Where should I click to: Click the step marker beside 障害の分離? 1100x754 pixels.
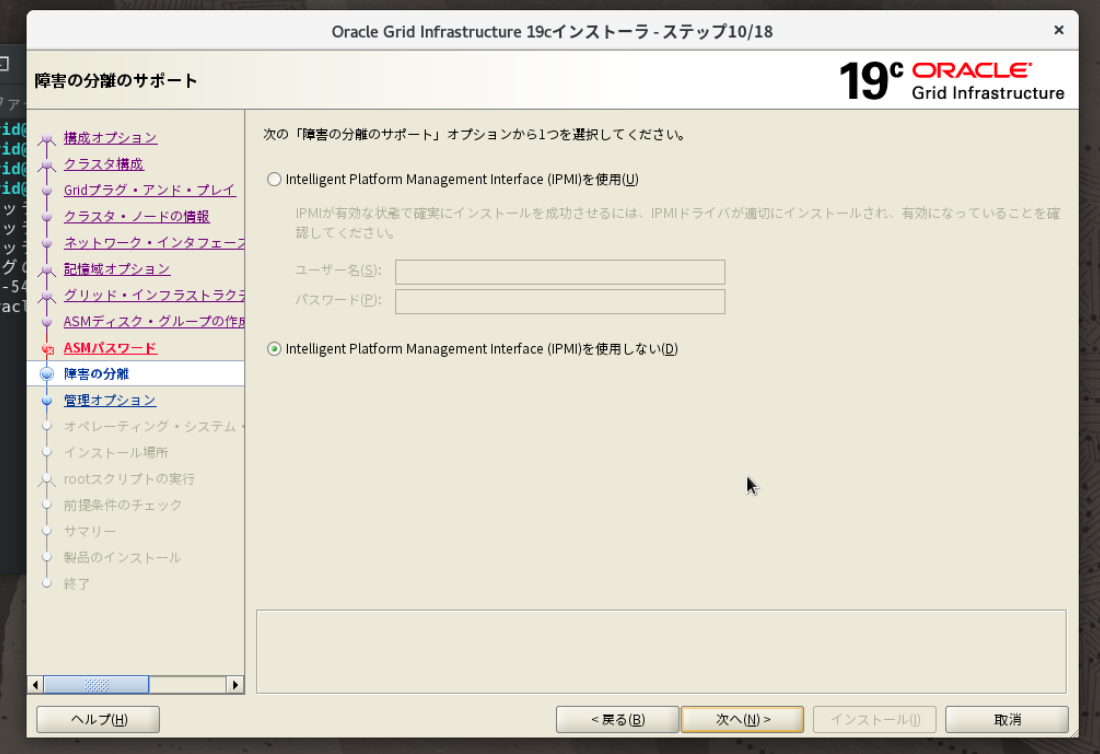[x=47, y=374]
